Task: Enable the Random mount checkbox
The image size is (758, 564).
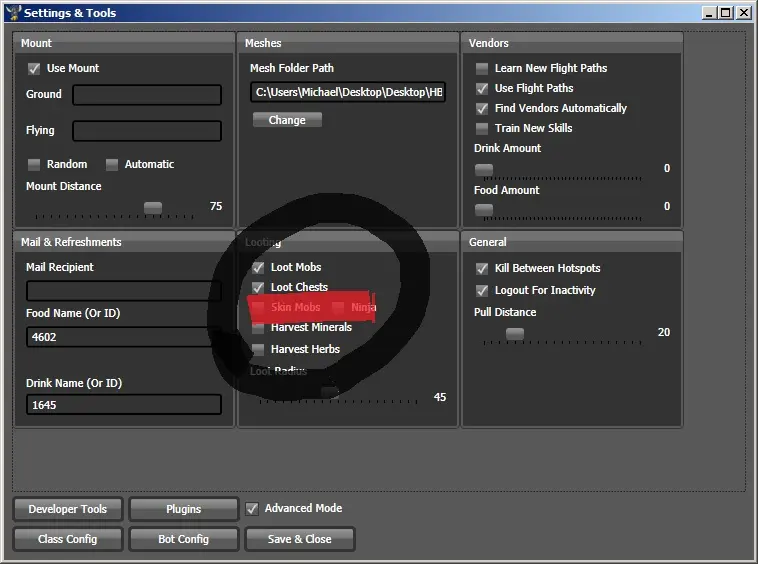Action: pyautogui.click(x=34, y=164)
